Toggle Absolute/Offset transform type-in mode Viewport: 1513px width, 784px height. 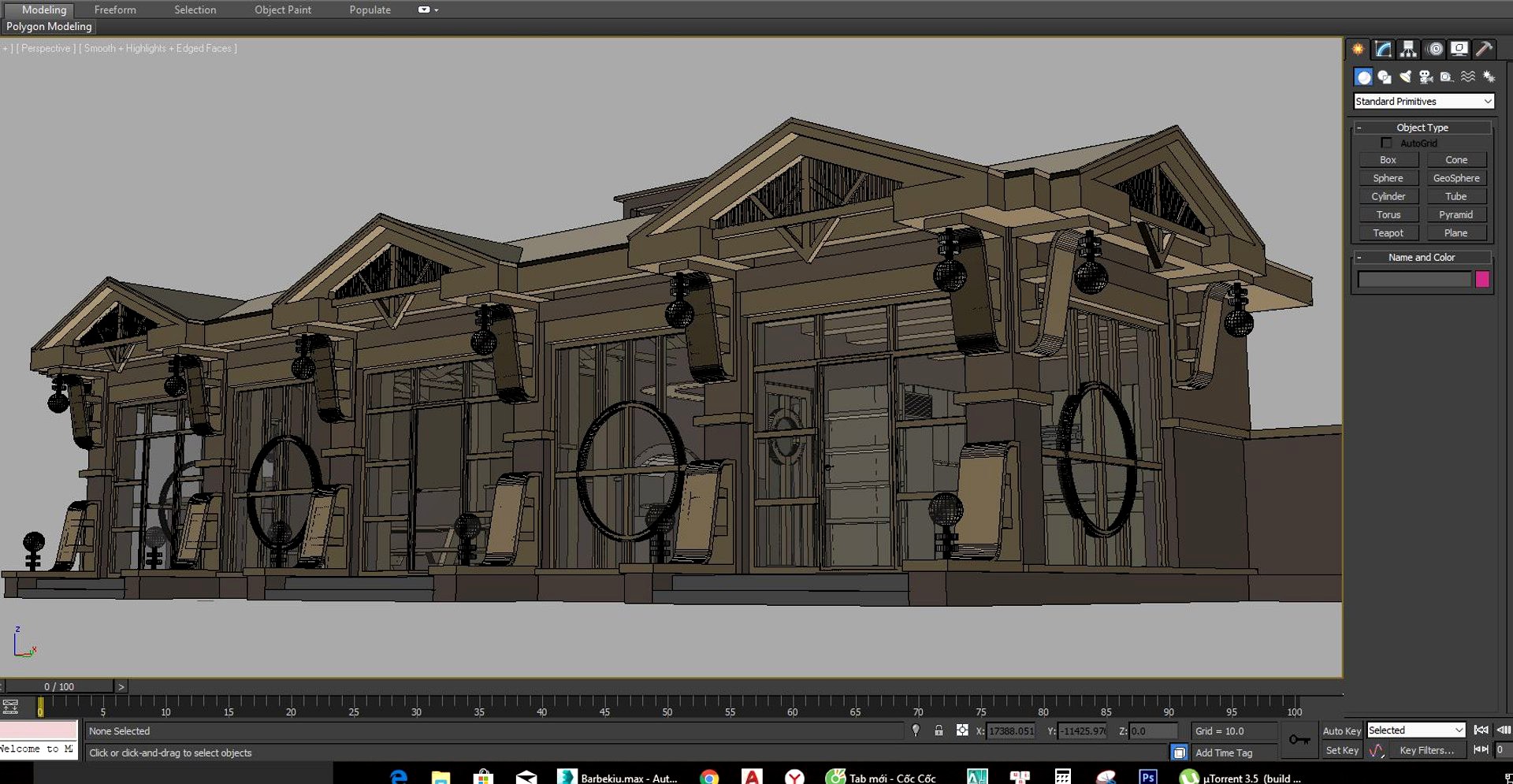click(962, 730)
